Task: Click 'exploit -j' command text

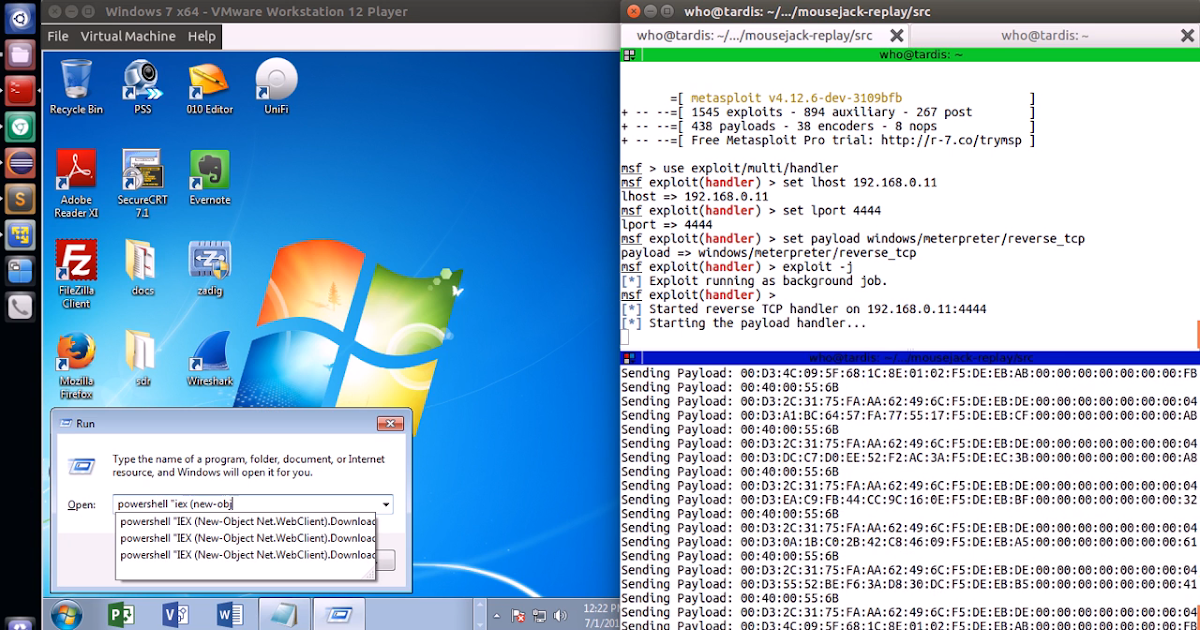Action: [x=818, y=267]
